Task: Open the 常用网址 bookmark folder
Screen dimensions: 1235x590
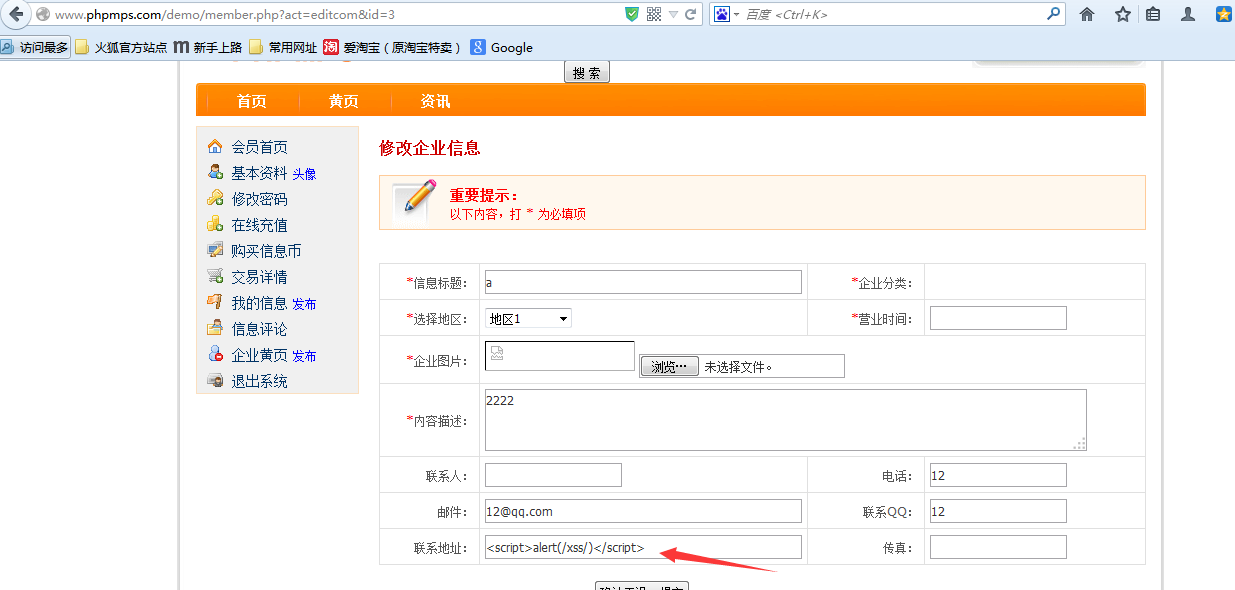Action: coord(283,47)
